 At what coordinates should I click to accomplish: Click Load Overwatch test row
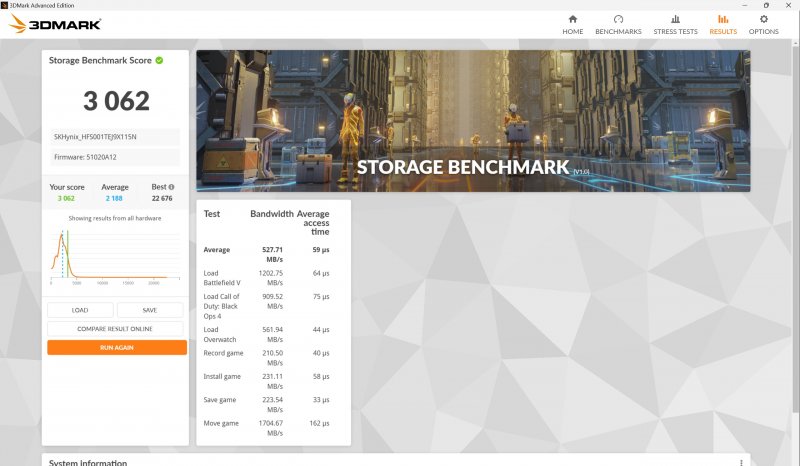click(266, 334)
